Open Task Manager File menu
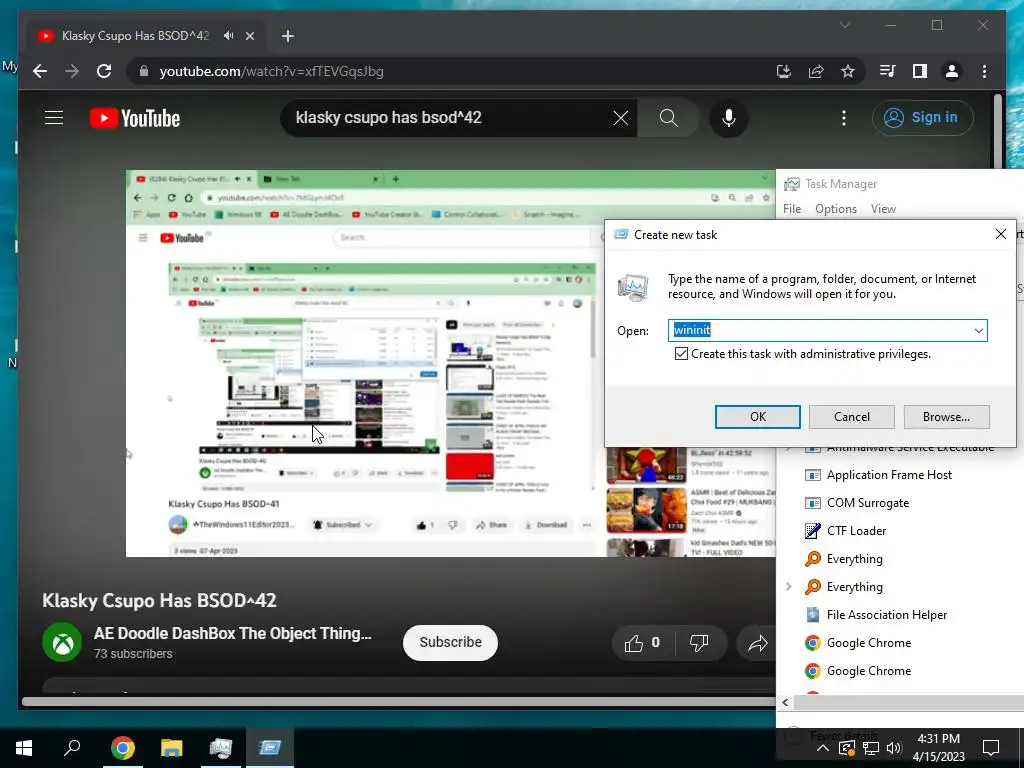 click(792, 209)
